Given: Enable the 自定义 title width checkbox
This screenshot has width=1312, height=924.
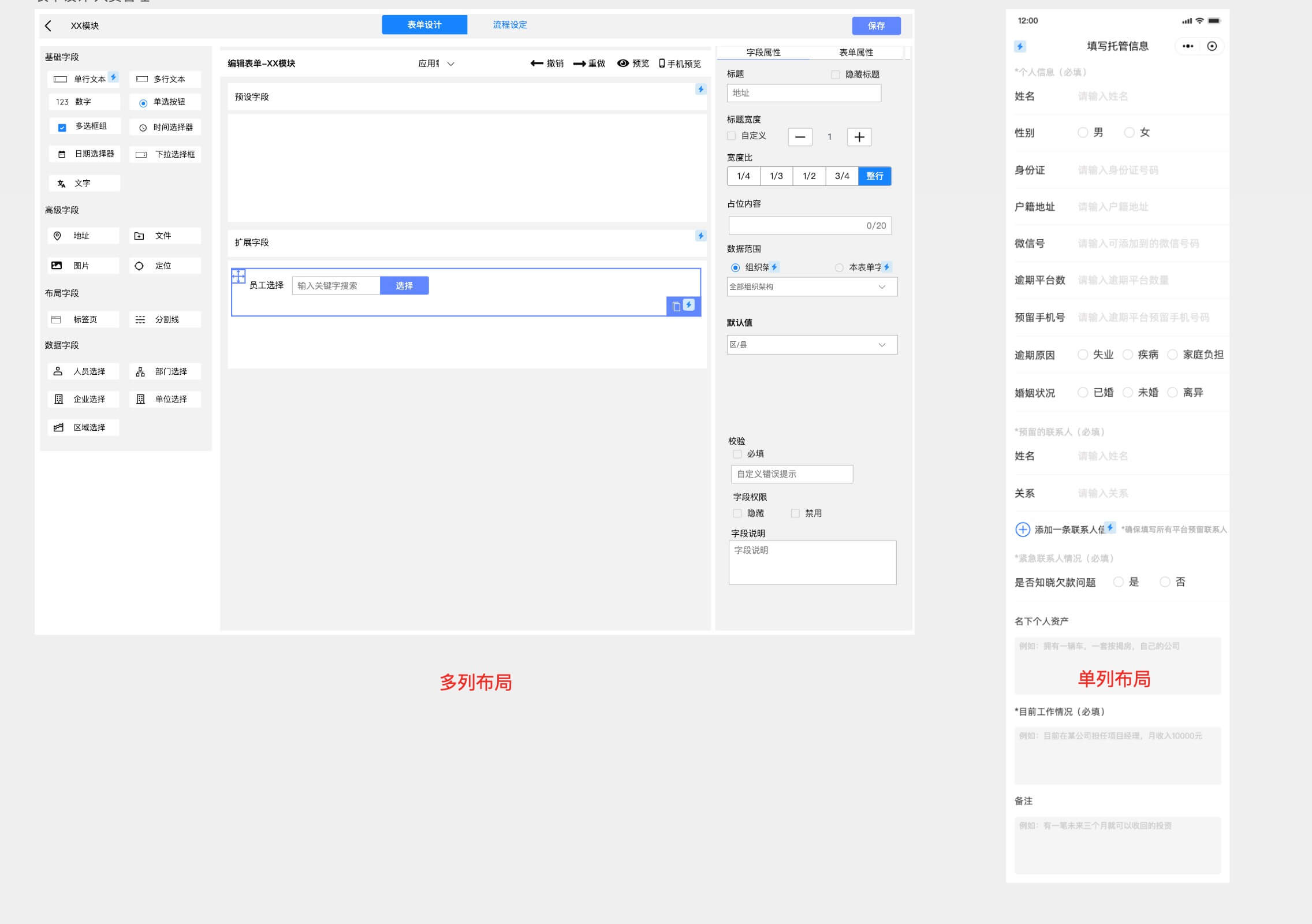Looking at the screenshot, I should pyautogui.click(x=731, y=136).
